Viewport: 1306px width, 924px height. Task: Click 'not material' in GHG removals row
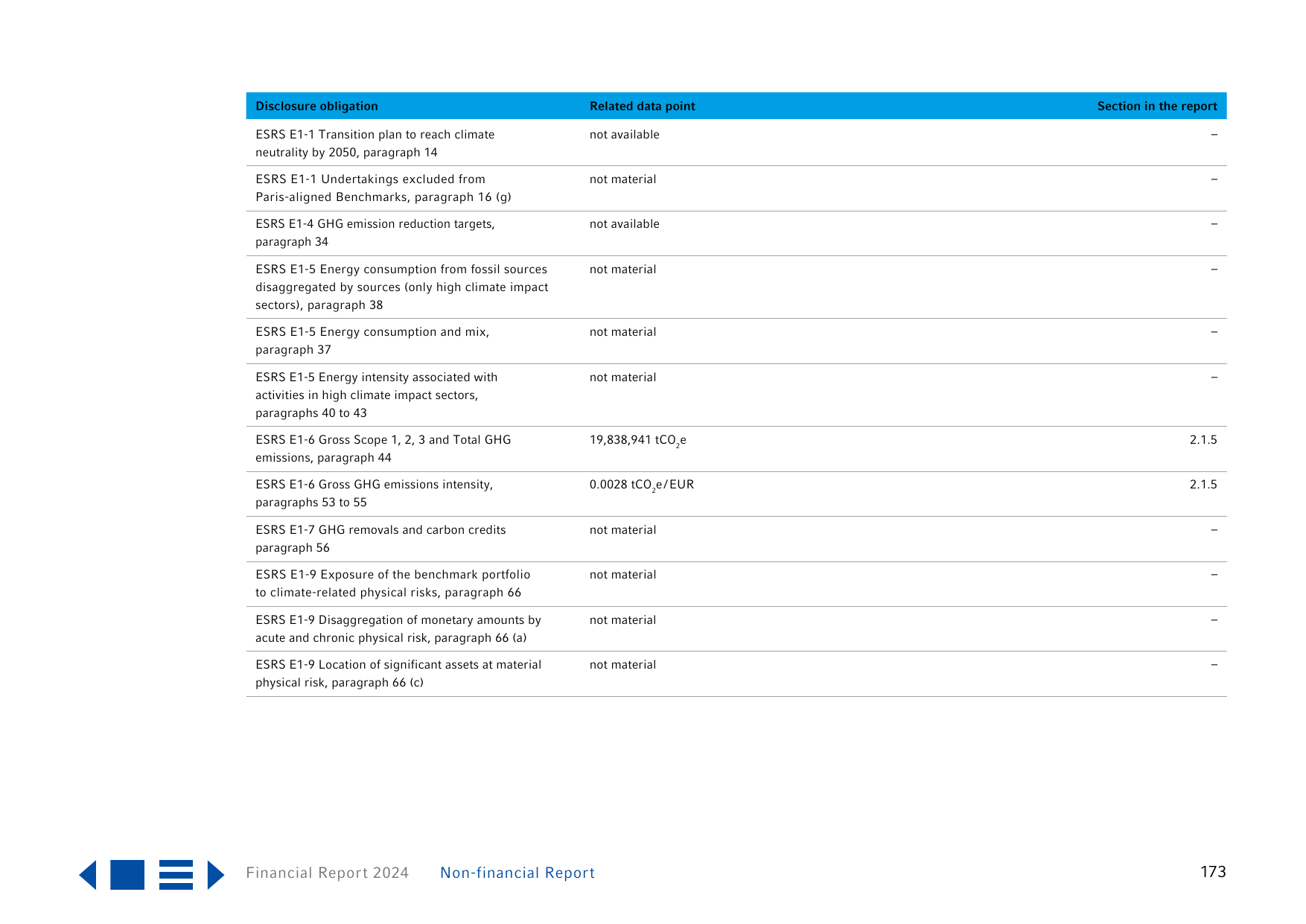[x=623, y=529]
